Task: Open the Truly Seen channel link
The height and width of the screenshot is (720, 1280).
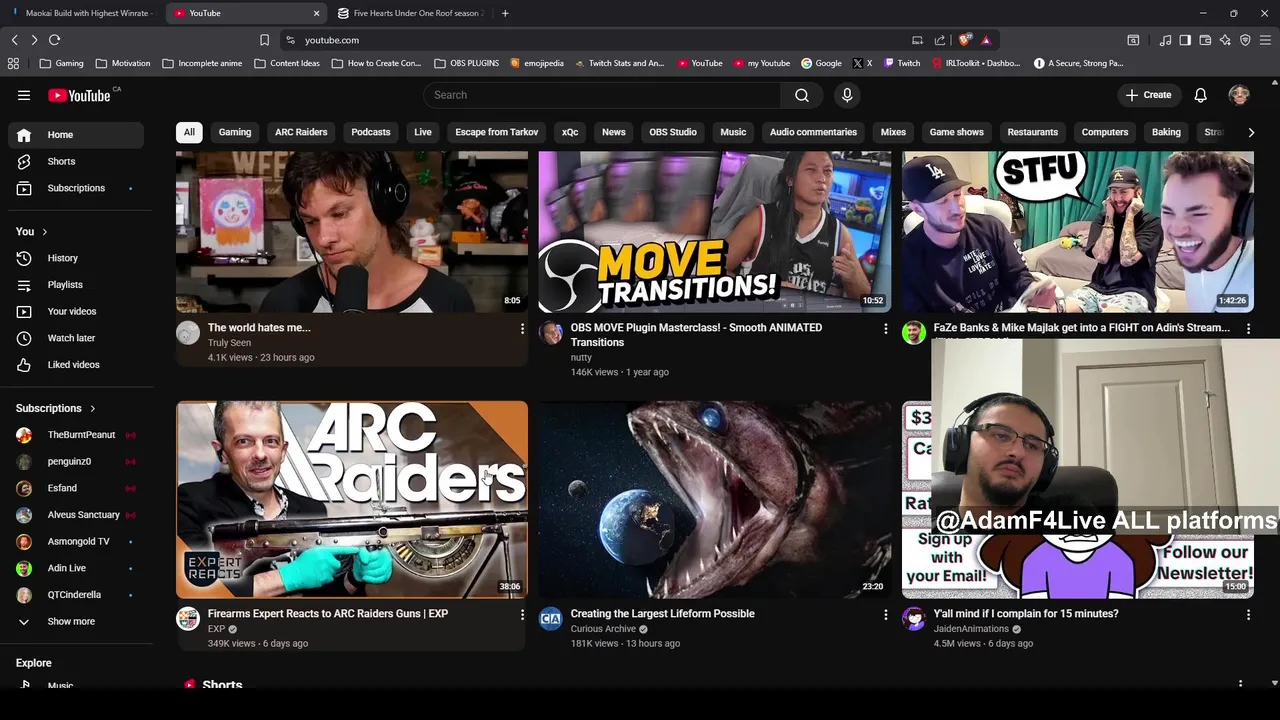Action: [x=229, y=343]
